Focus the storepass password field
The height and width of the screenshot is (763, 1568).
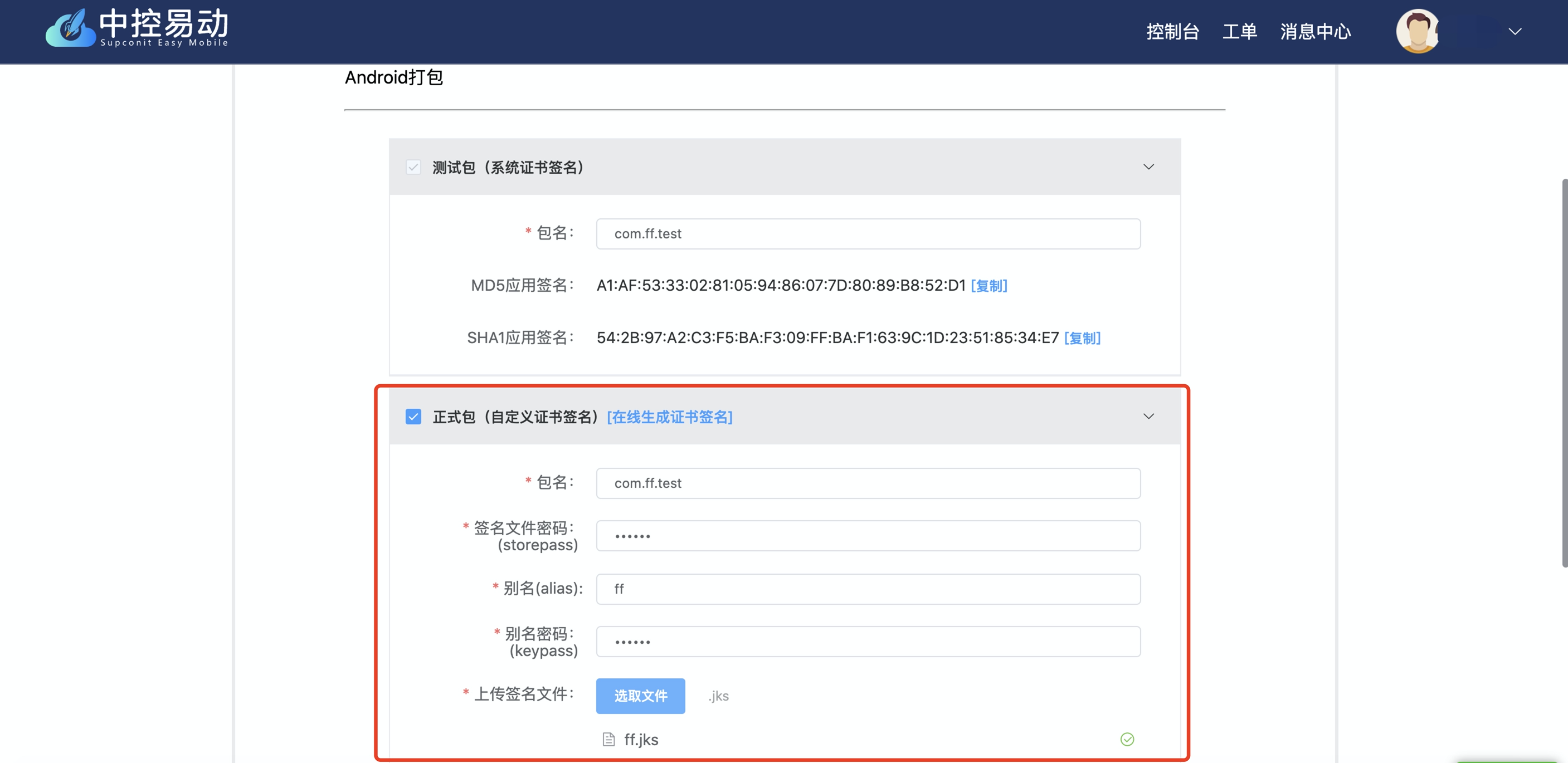(x=868, y=536)
